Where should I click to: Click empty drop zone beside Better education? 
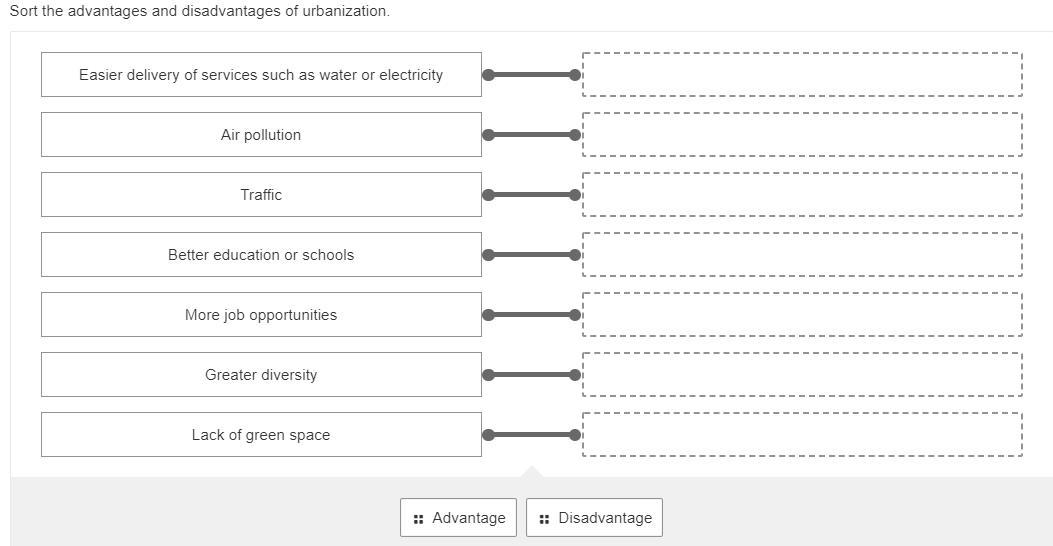tap(802, 255)
